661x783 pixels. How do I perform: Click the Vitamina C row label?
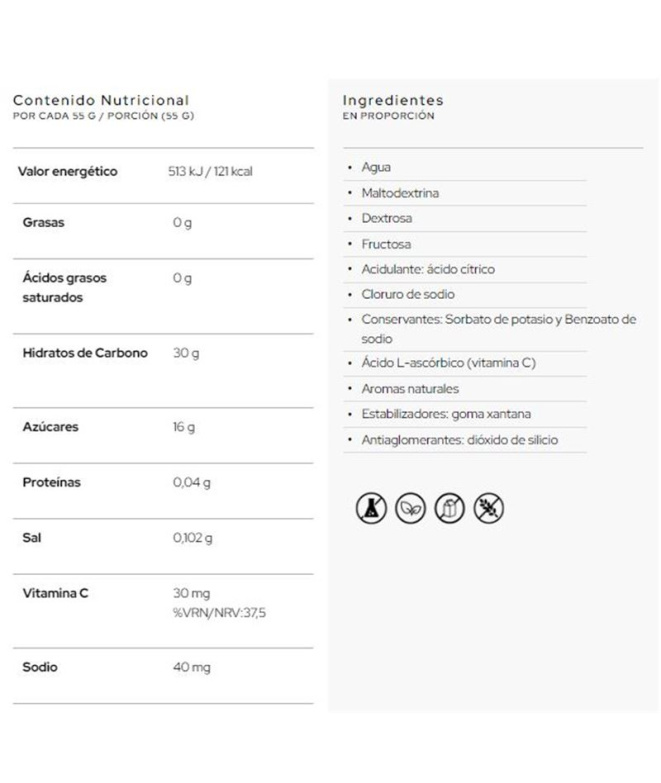coord(55,593)
